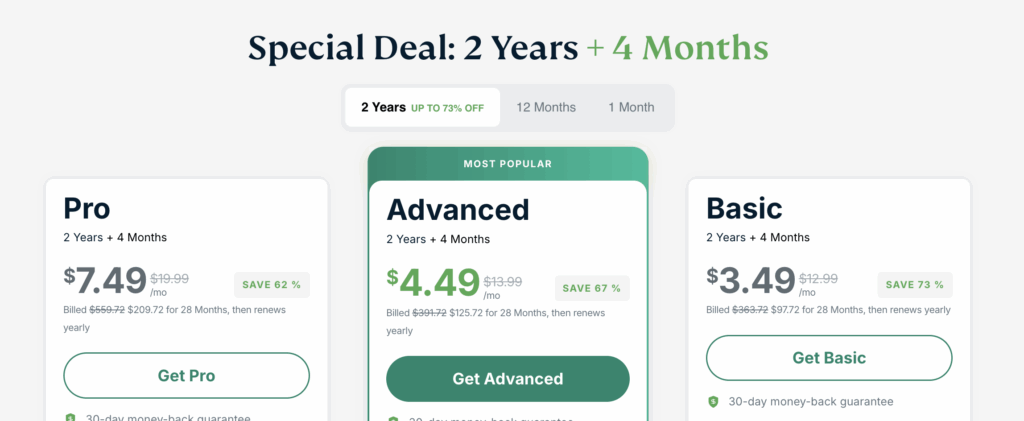Click the SAVE 73 % badge
The image size is (1024, 421).
(x=914, y=285)
